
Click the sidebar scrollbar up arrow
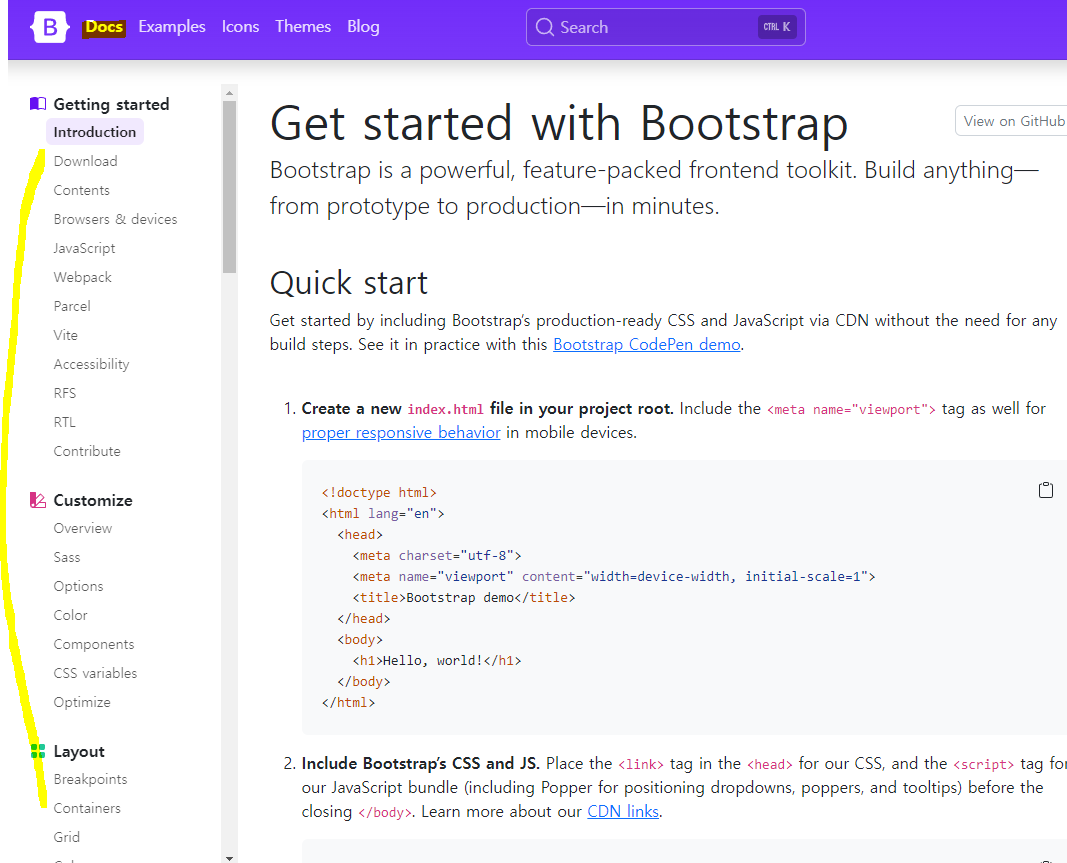229,93
